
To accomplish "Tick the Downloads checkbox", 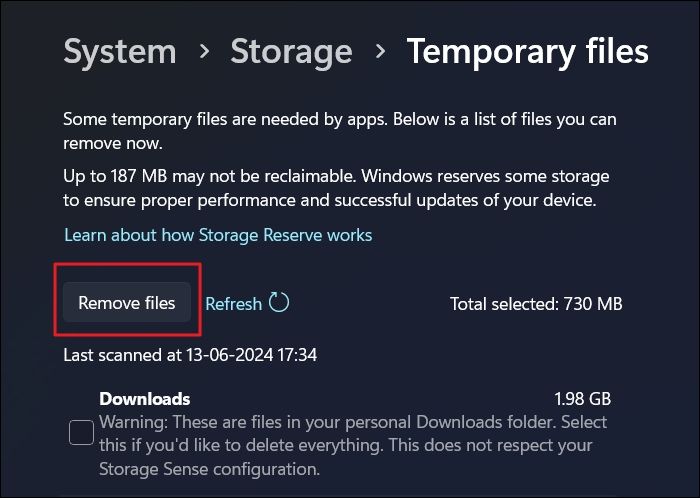I will coord(82,433).
